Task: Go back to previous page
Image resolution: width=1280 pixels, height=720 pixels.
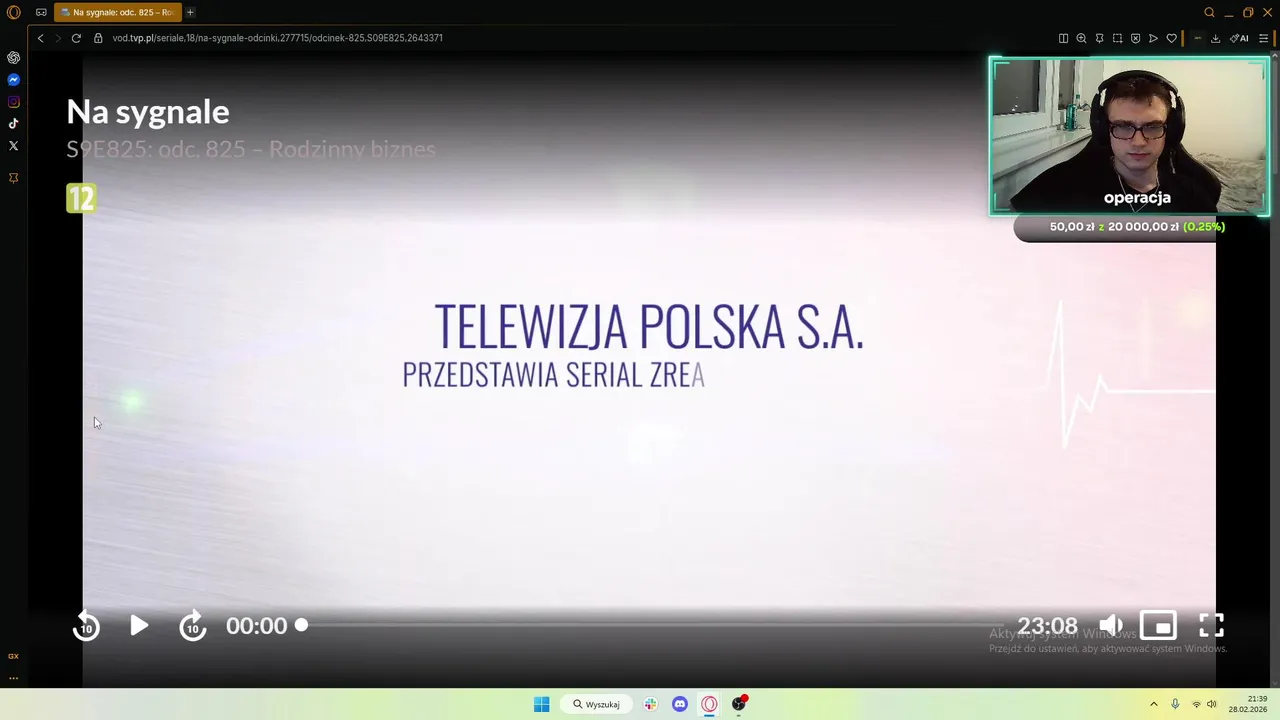Action: tap(40, 38)
